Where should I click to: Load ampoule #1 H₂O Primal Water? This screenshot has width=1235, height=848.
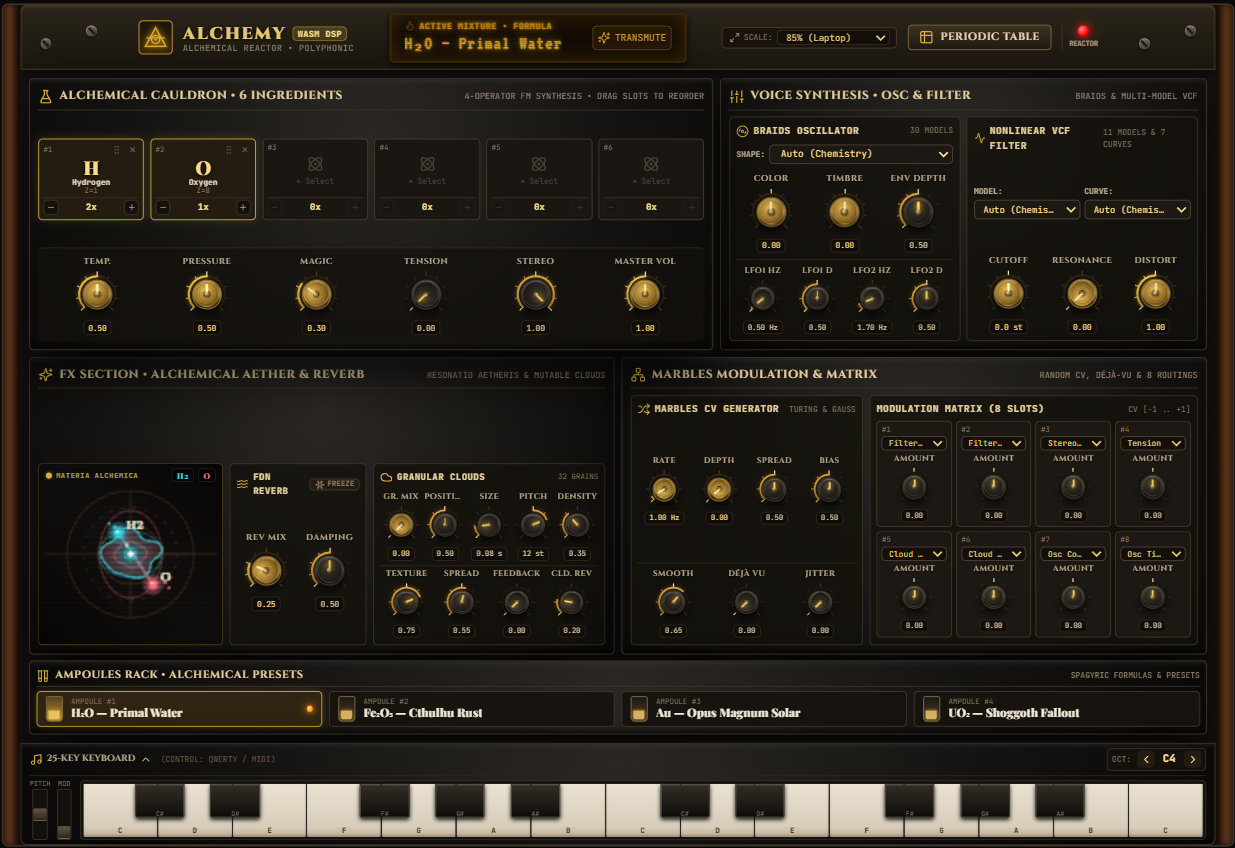179,708
